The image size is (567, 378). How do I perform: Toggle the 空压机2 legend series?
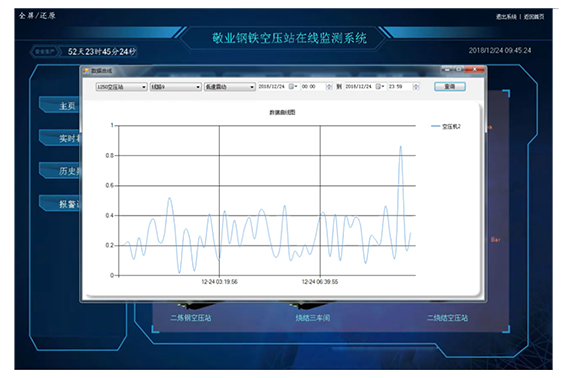point(446,126)
